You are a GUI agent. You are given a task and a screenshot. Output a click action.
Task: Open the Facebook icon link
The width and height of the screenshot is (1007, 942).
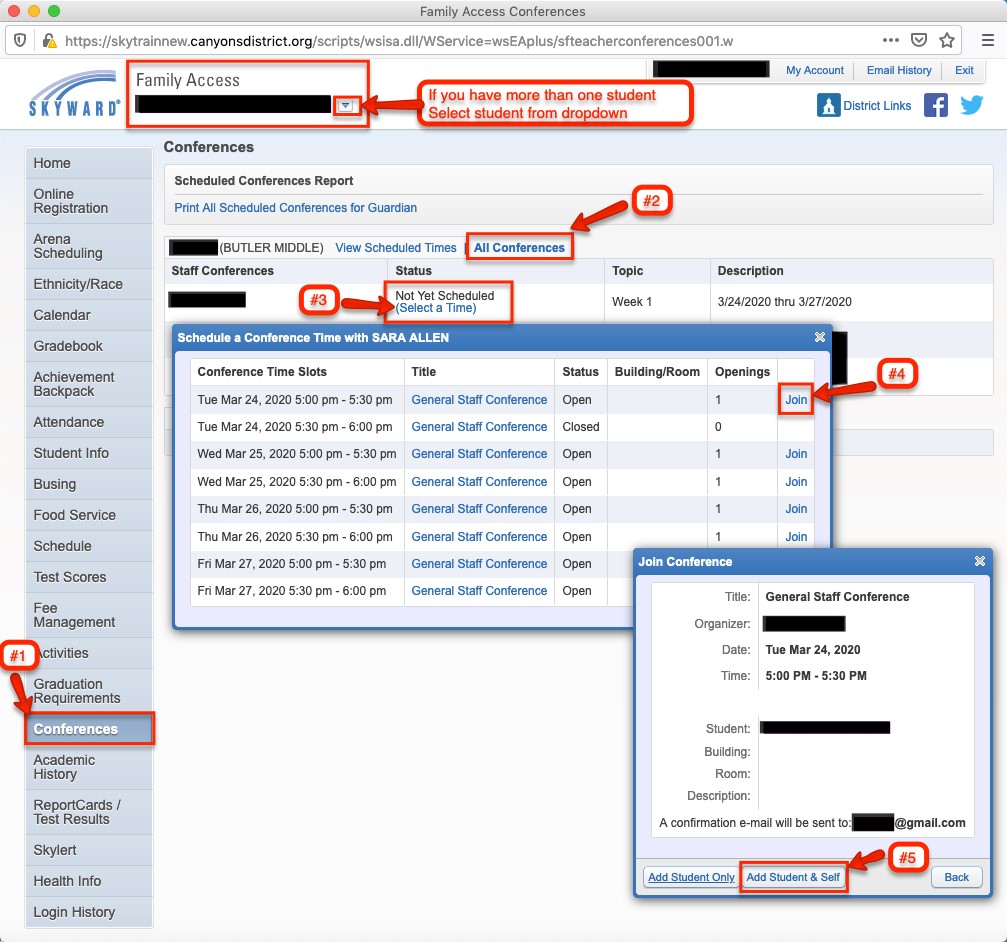point(935,106)
